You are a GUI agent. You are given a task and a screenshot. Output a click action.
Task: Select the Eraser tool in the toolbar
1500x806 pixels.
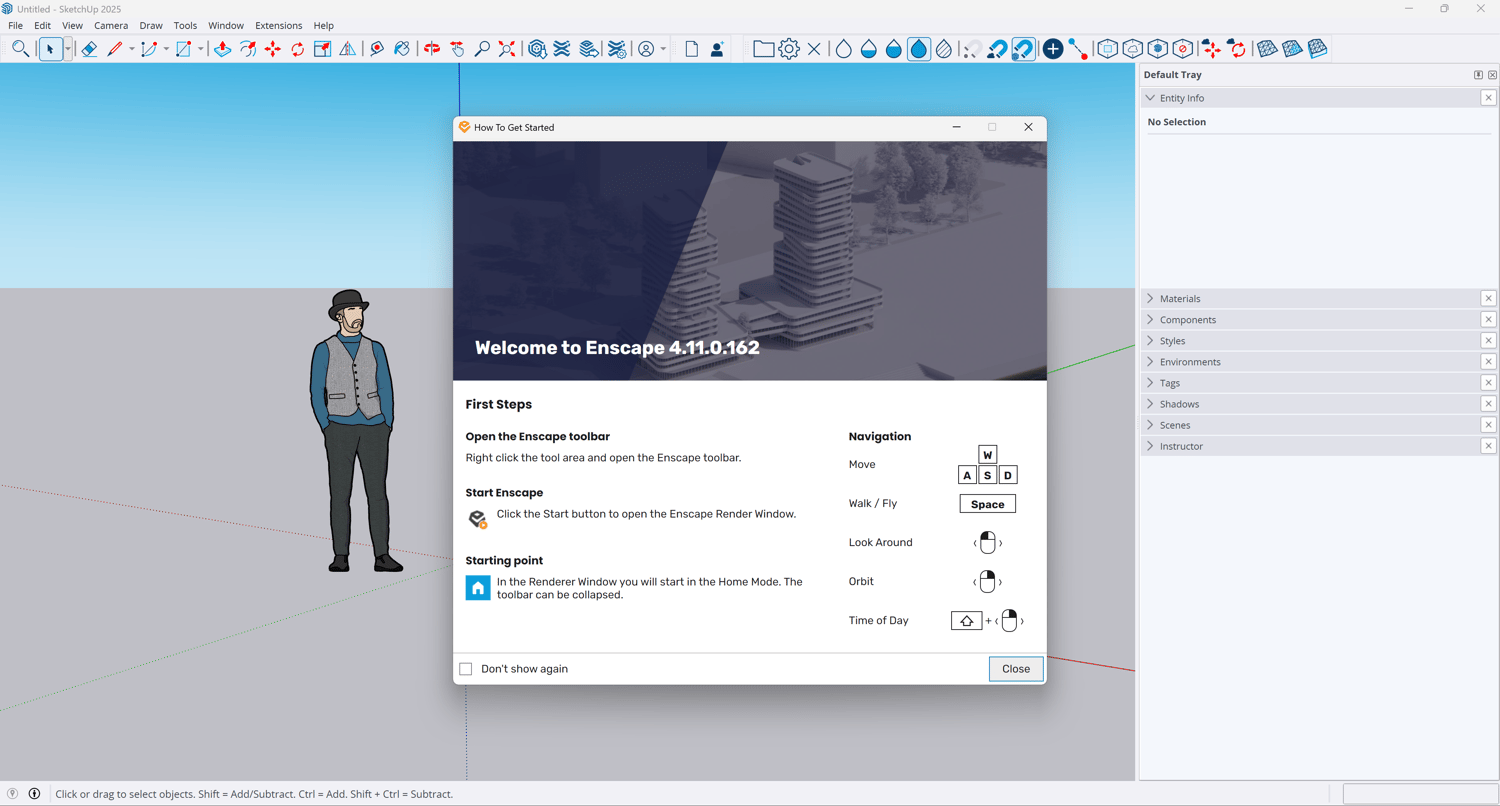tap(89, 49)
